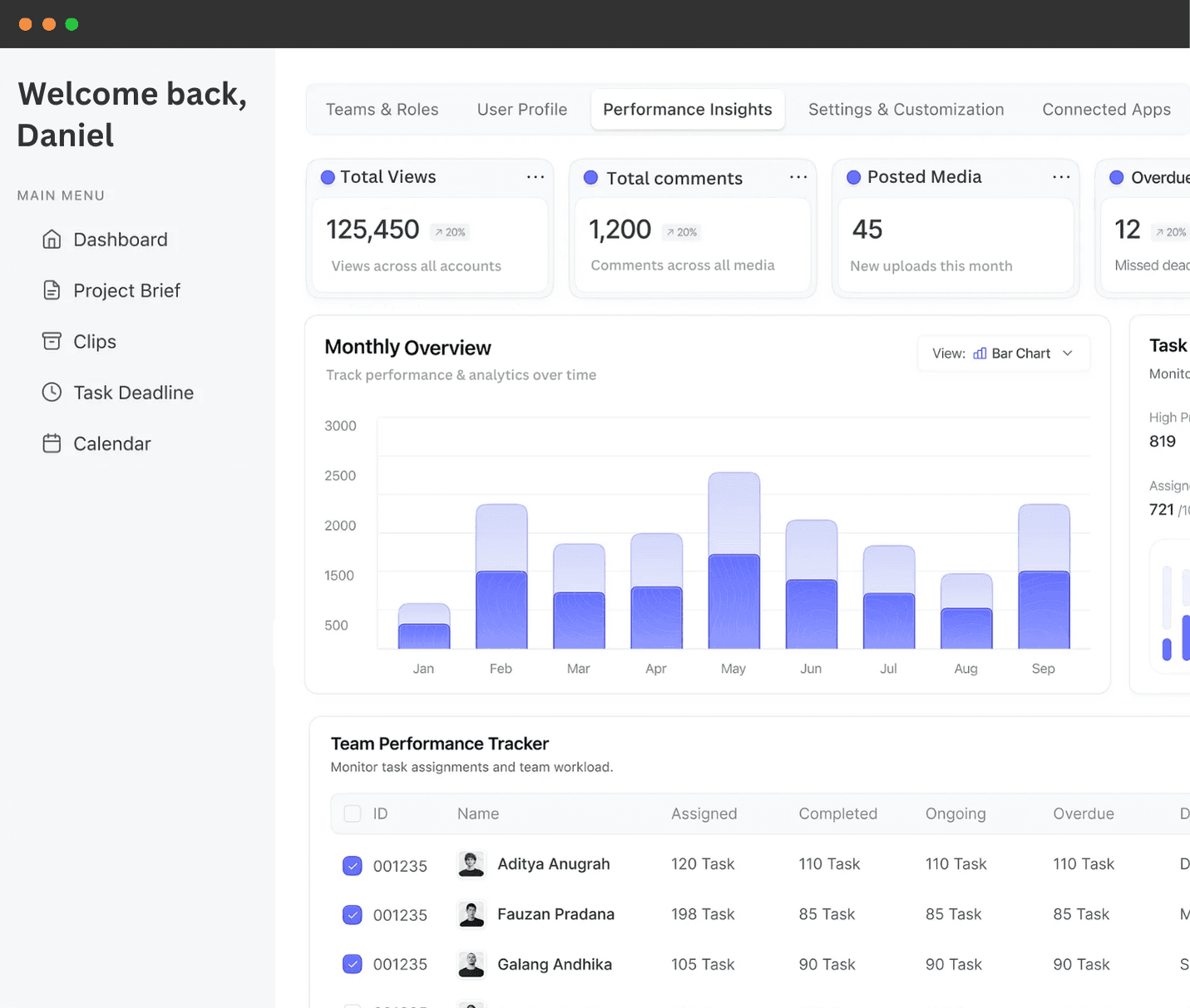Open the Calendar icon in sidebar
The height and width of the screenshot is (1008, 1190).
(52, 443)
